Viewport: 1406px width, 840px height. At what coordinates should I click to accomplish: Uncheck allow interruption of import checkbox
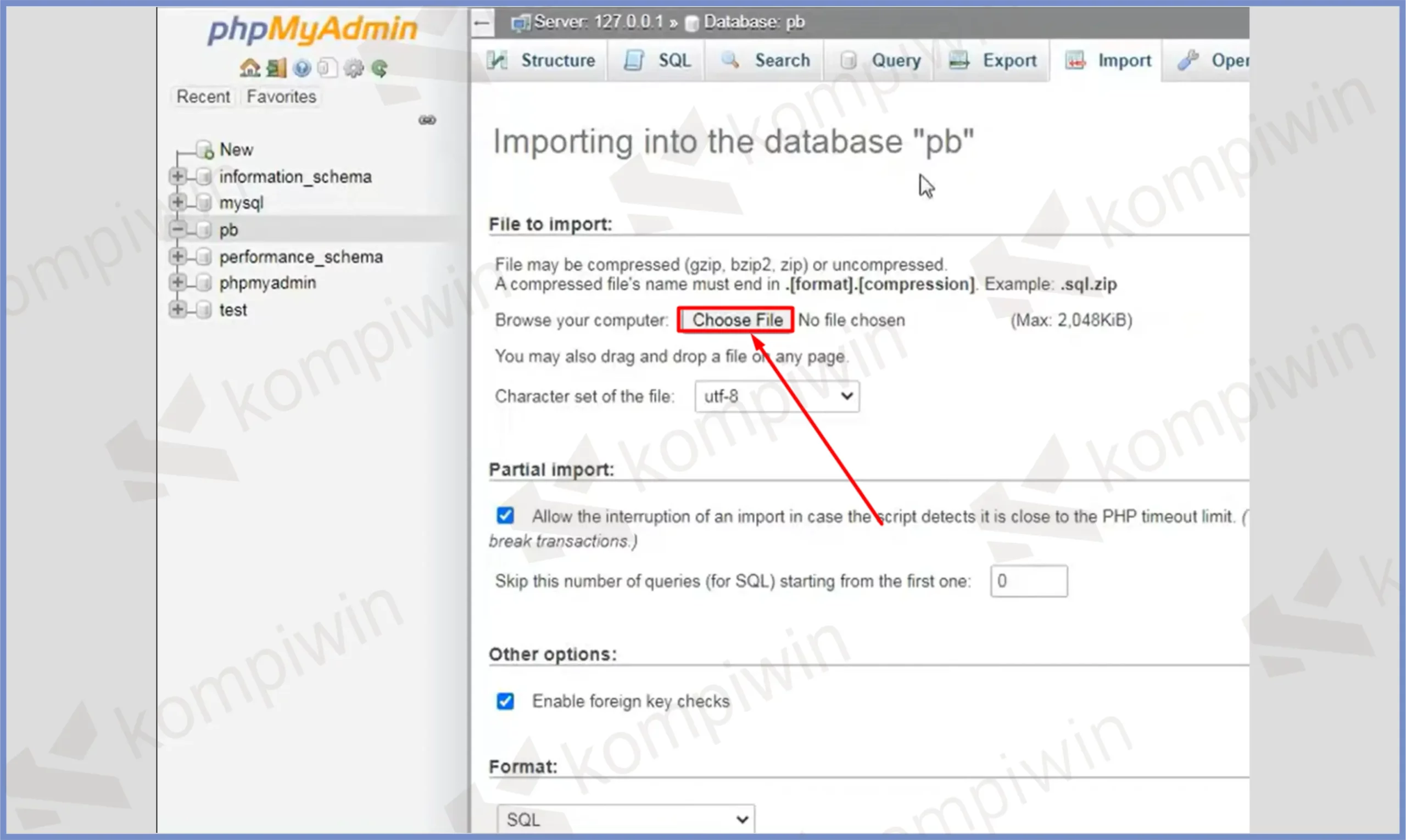click(505, 516)
